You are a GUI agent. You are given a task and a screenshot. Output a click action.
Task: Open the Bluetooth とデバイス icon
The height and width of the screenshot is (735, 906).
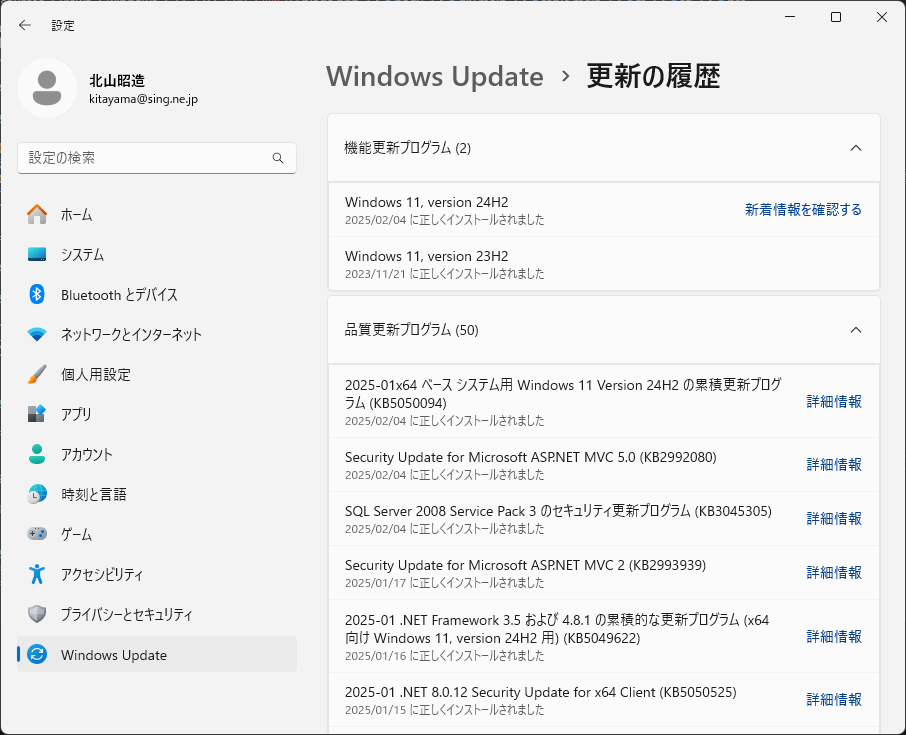point(37,294)
